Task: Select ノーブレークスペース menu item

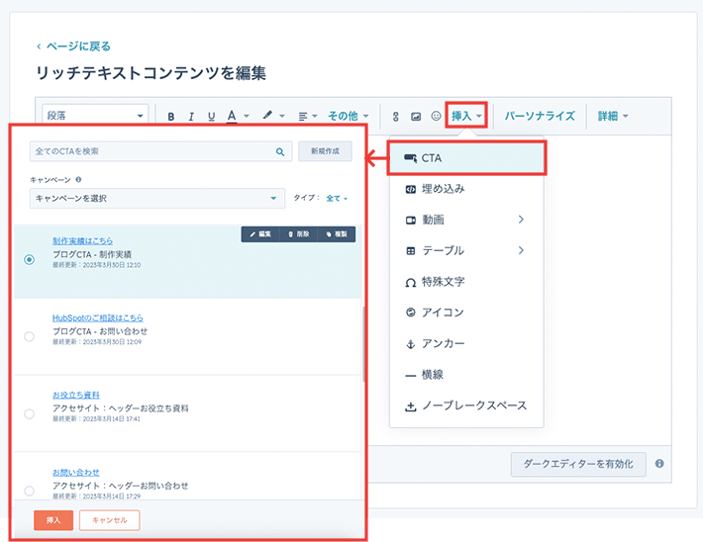Action: tap(467, 406)
